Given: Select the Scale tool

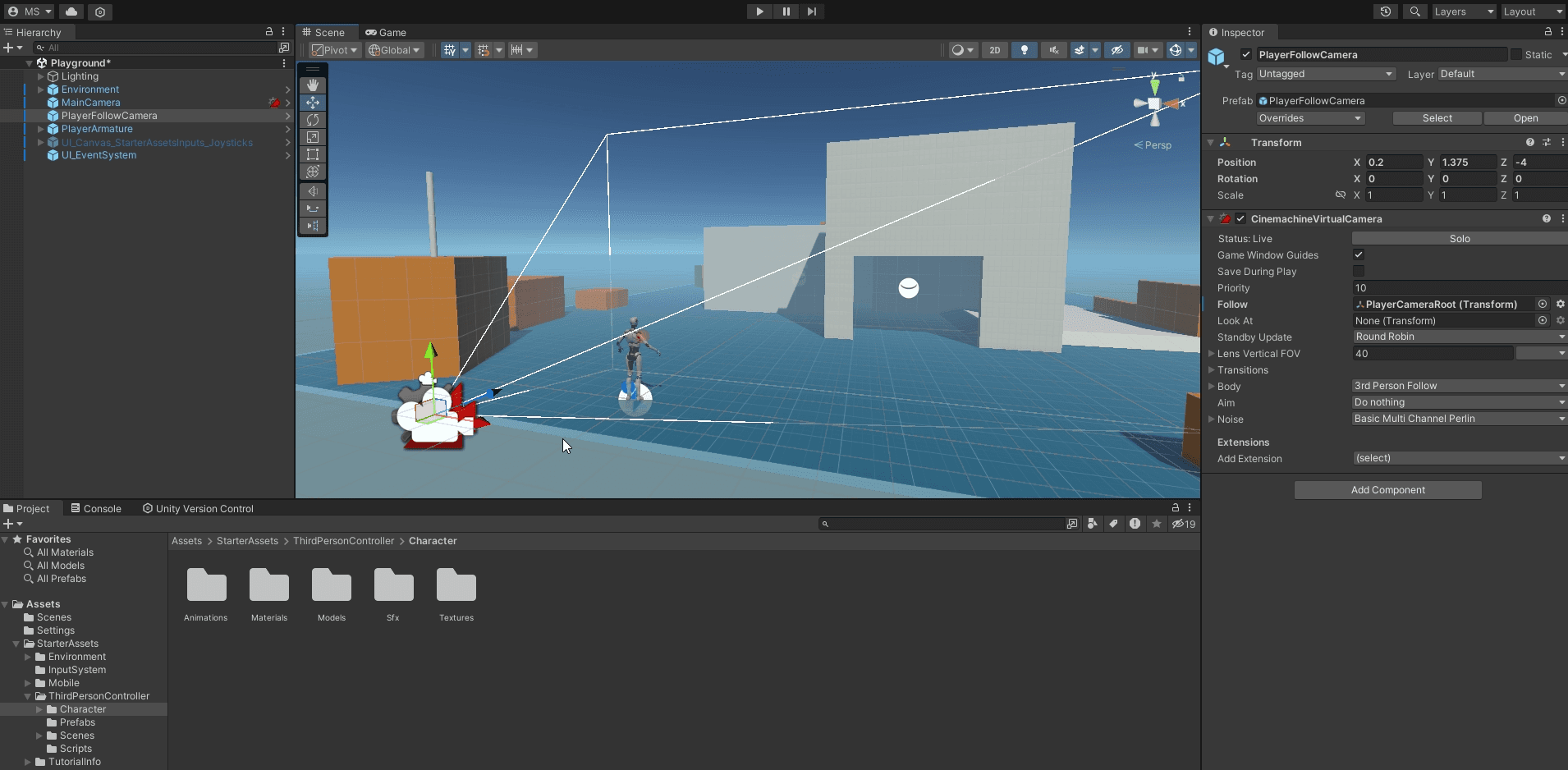Looking at the screenshot, I should (312, 137).
